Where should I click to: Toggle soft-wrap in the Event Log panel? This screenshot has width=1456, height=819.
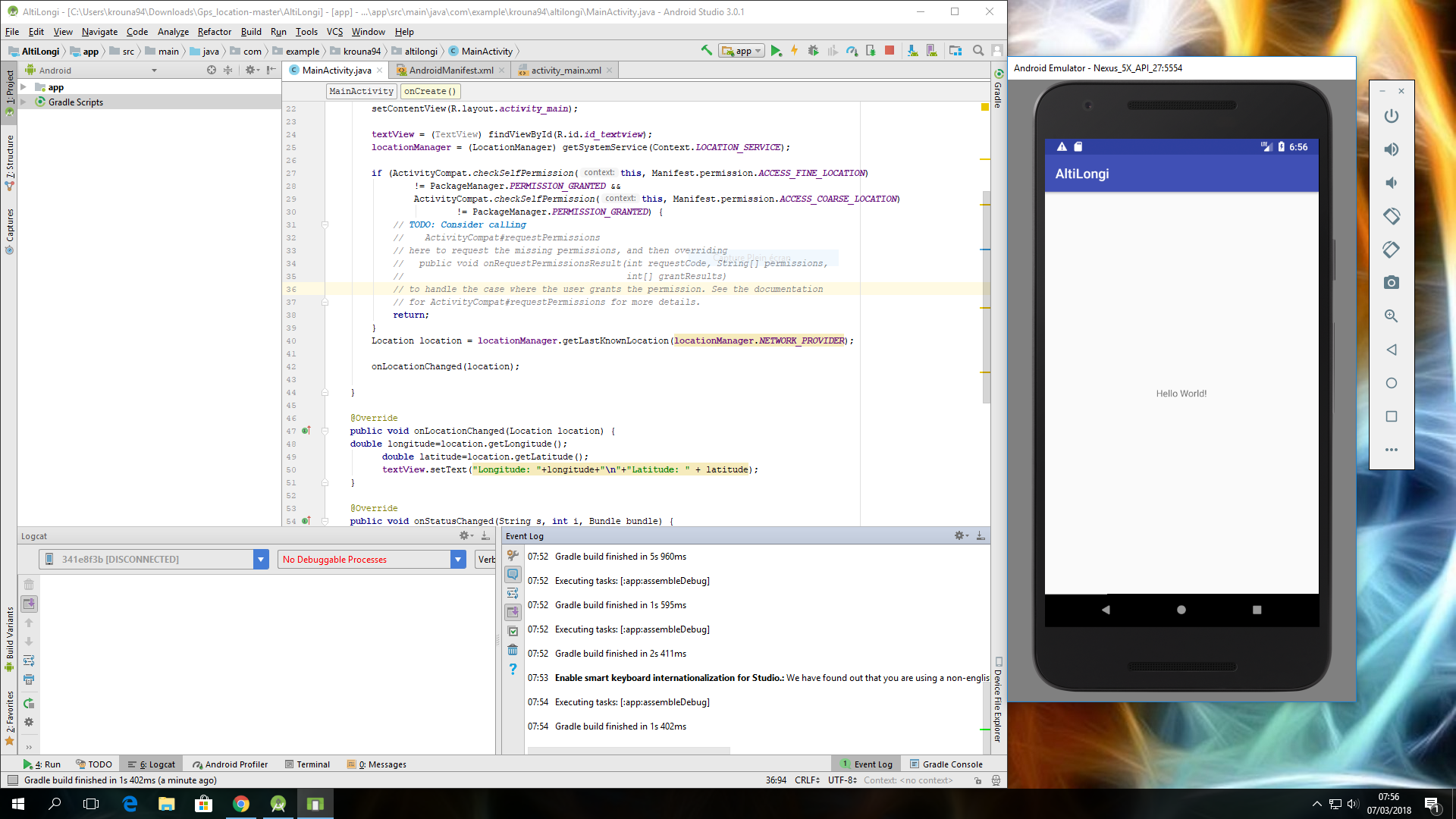click(513, 592)
